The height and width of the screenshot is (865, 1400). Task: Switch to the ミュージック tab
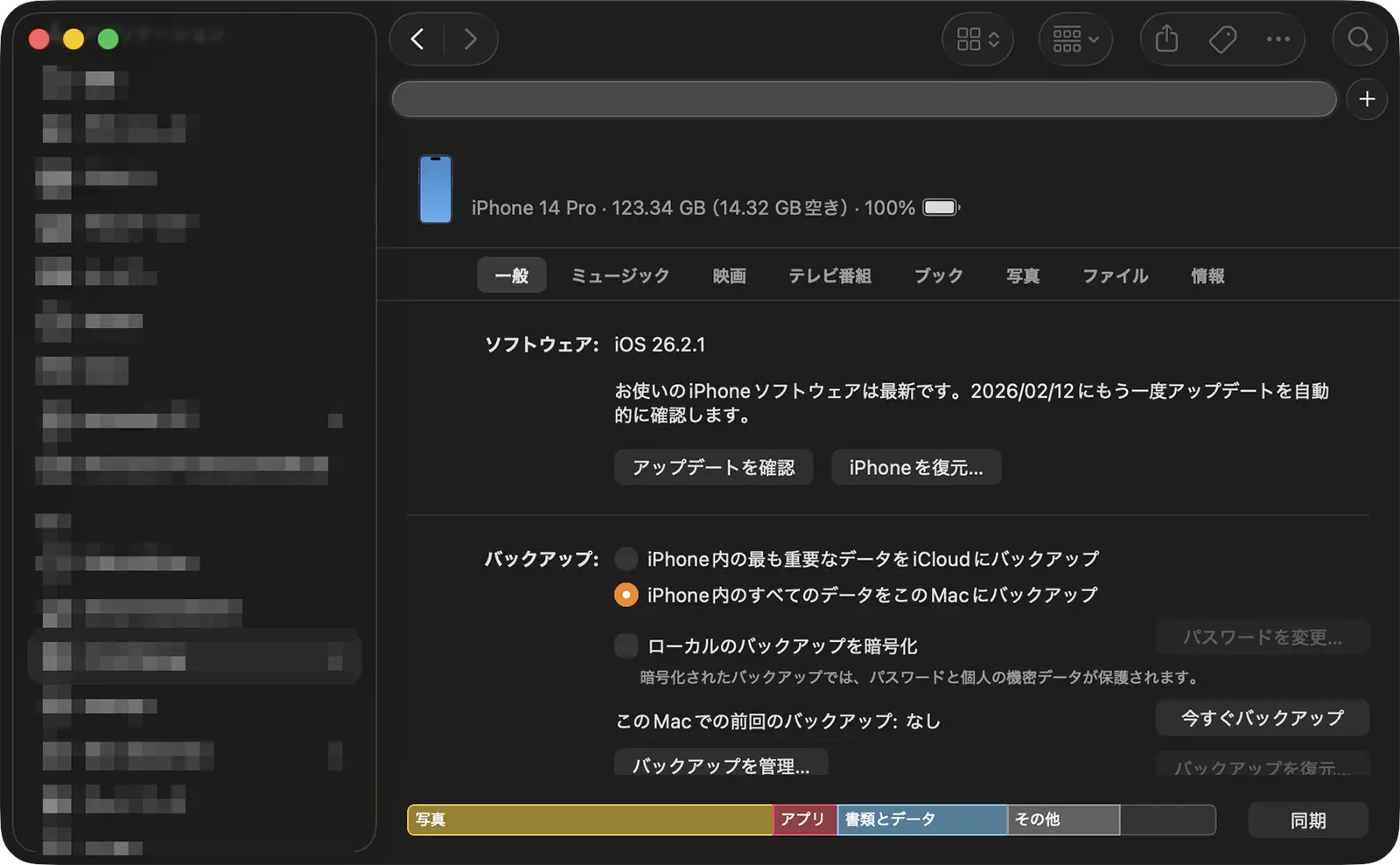coord(619,276)
